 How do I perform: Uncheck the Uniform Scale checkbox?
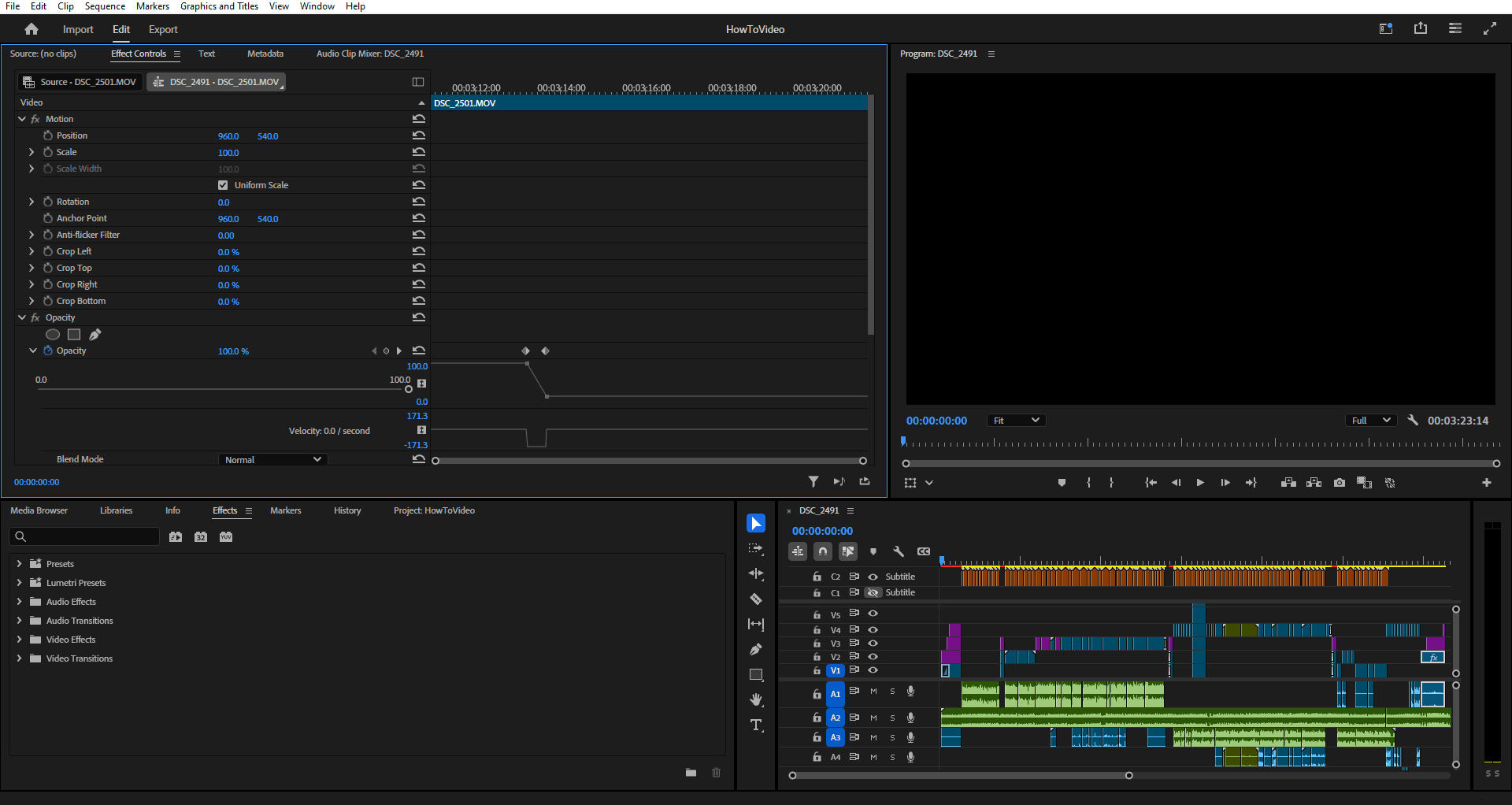click(x=223, y=185)
